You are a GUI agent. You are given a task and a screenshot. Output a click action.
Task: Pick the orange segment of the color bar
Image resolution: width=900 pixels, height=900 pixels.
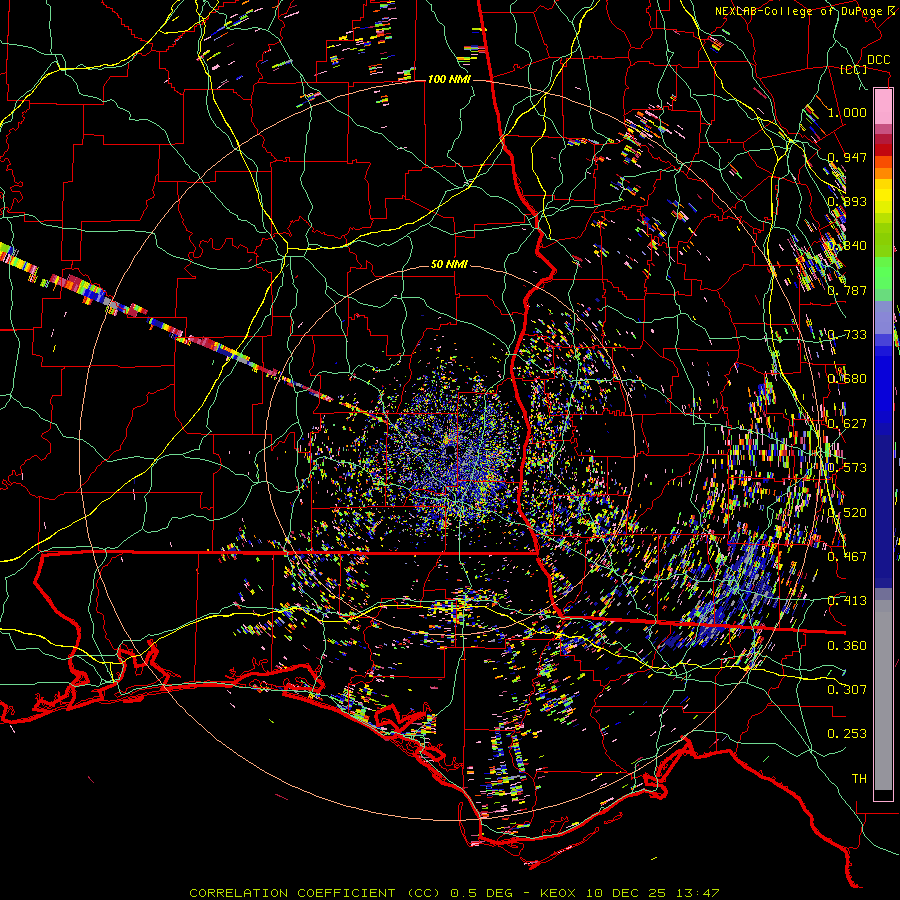tap(883, 168)
